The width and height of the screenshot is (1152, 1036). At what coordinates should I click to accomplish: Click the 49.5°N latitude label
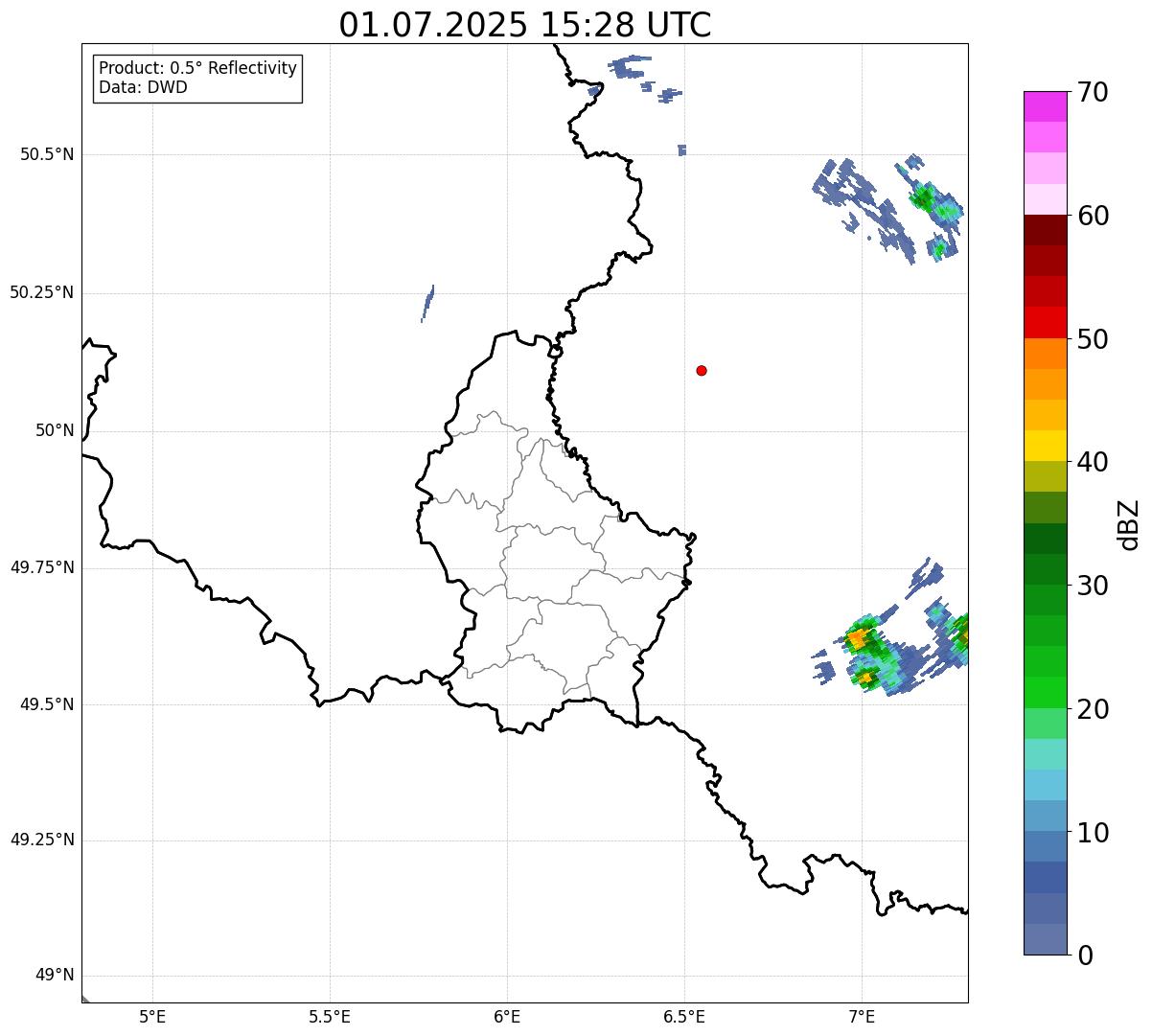[x=47, y=704]
